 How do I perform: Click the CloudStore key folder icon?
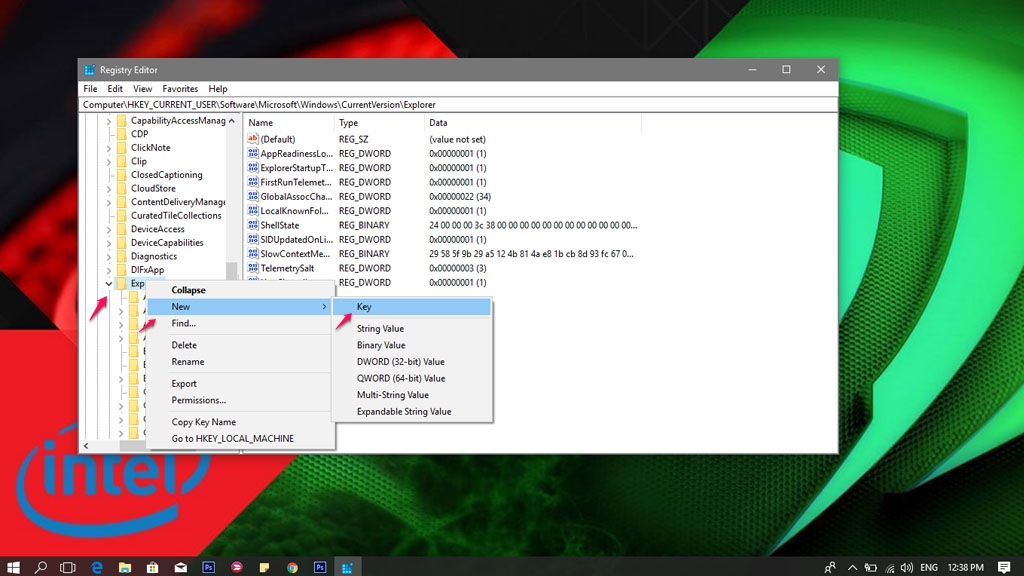pyautogui.click(x=121, y=188)
